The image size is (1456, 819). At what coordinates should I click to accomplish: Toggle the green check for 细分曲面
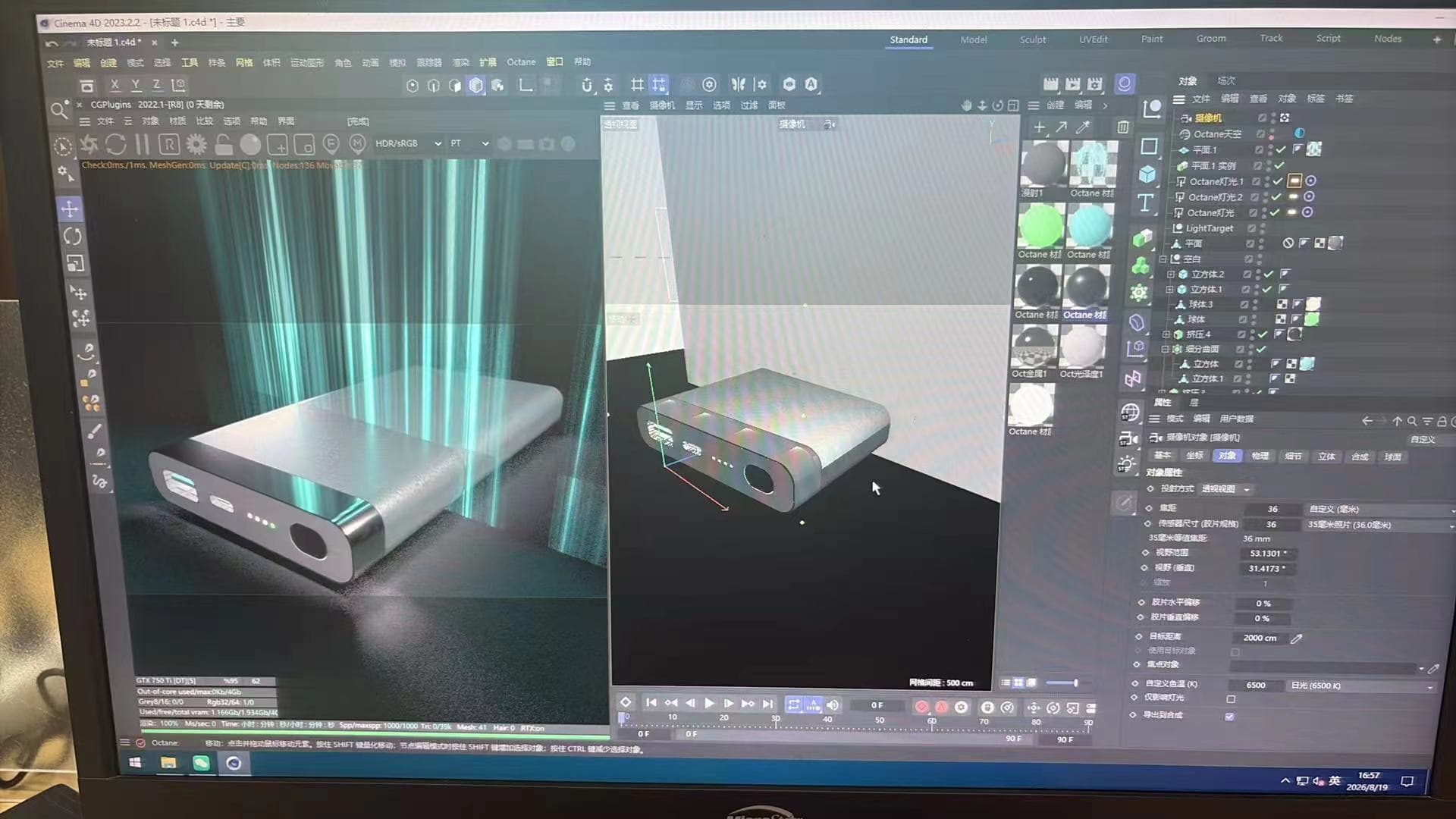[1261, 349]
